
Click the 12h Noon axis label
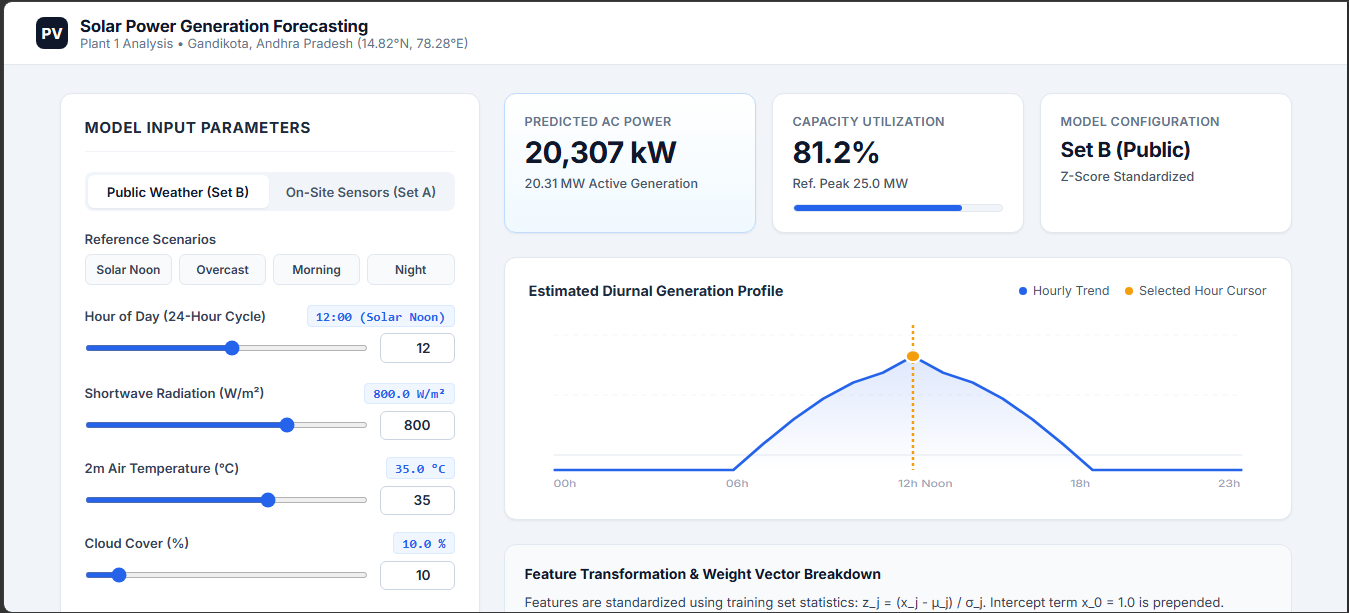click(925, 484)
